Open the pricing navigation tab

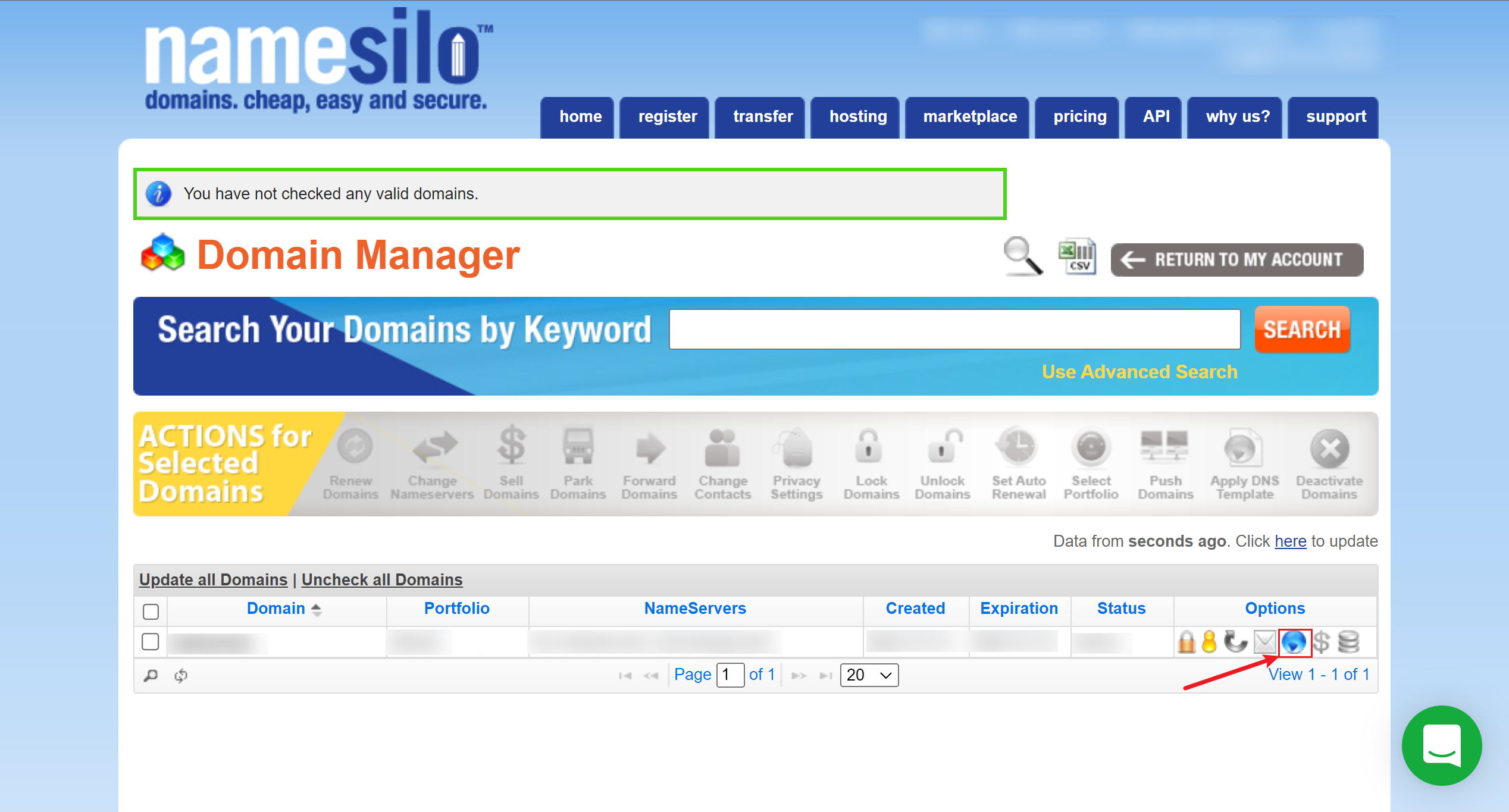click(1079, 117)
